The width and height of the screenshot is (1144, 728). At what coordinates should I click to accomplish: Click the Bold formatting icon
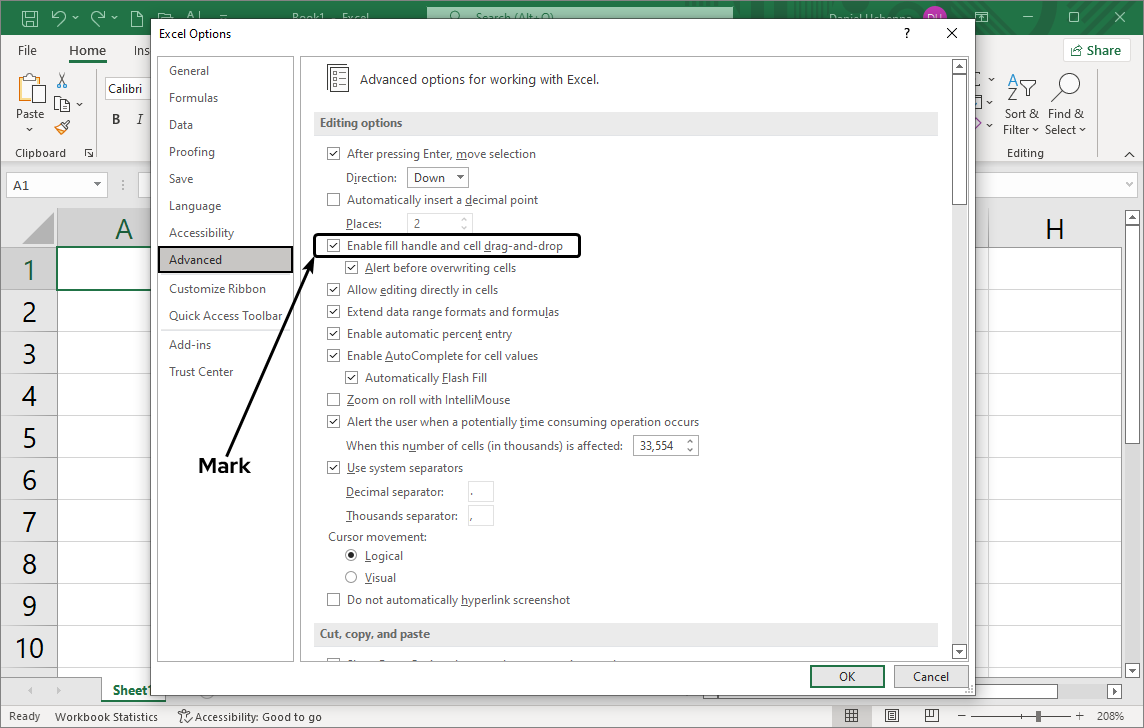pos(116,120)
